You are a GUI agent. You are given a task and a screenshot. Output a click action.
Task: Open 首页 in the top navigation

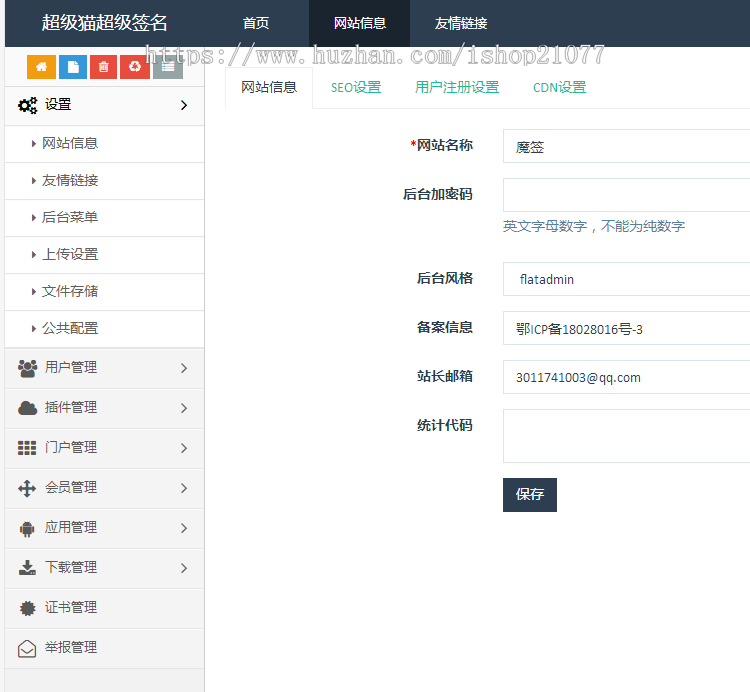coord(256,23)
